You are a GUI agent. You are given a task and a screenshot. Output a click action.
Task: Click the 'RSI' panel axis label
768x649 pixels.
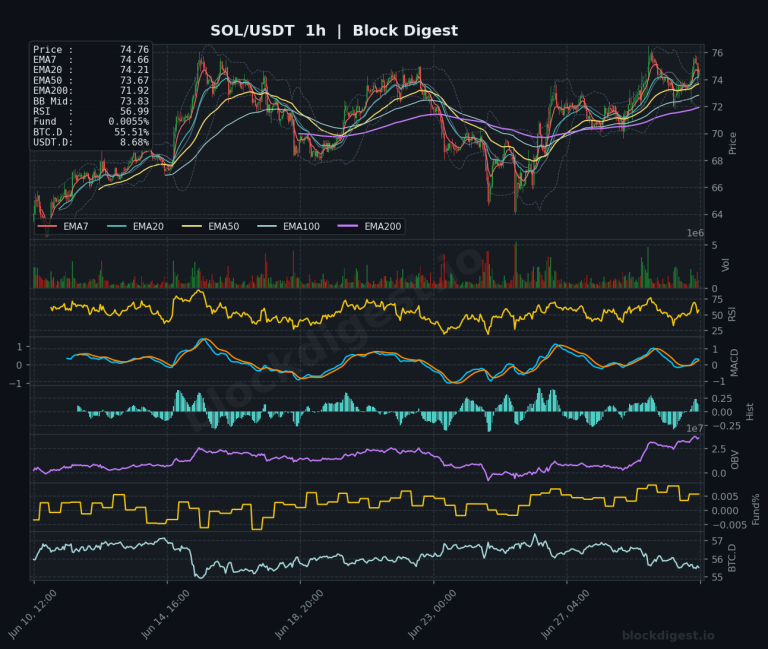point(732,314)
